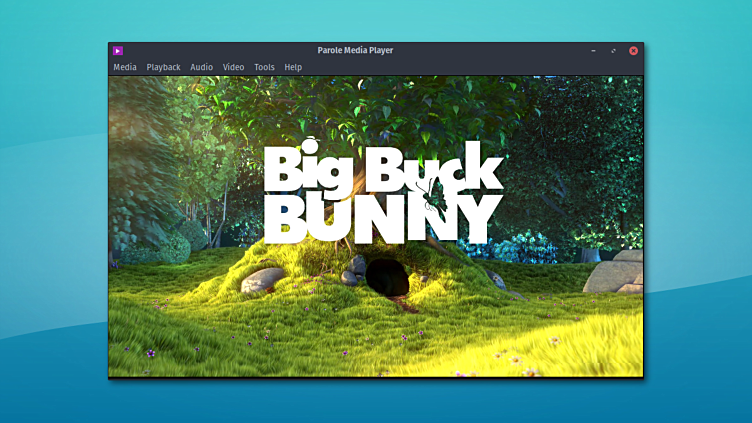Click the desktop wallpaper below the player window
This screenshot has width=752, height=423.
[x=375, y=402]
